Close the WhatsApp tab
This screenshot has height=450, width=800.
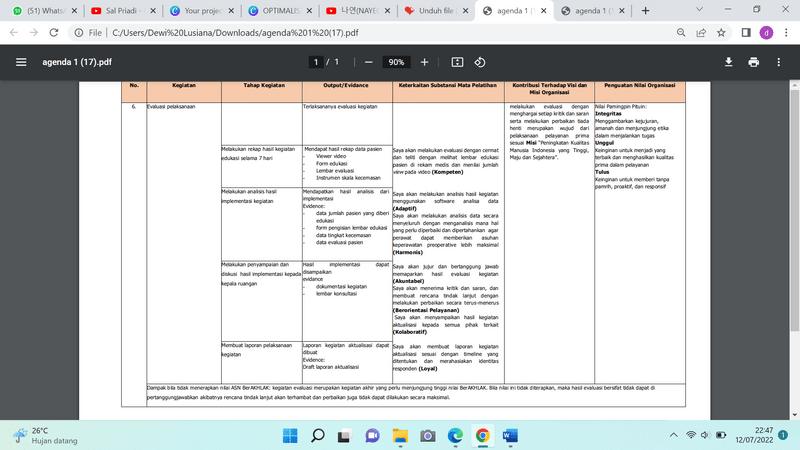(74, 11)
